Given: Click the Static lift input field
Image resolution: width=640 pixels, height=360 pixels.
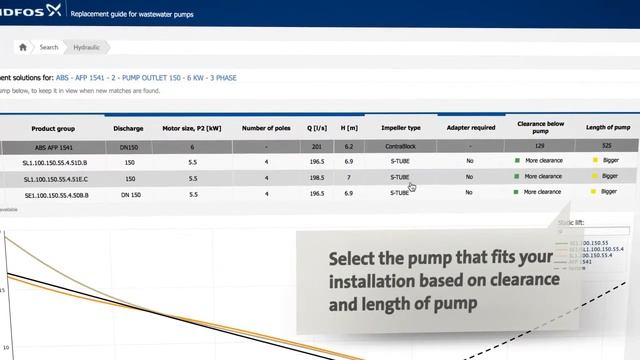Looking at the screenshot, I should pyautogui.click(x=594, y=231).
